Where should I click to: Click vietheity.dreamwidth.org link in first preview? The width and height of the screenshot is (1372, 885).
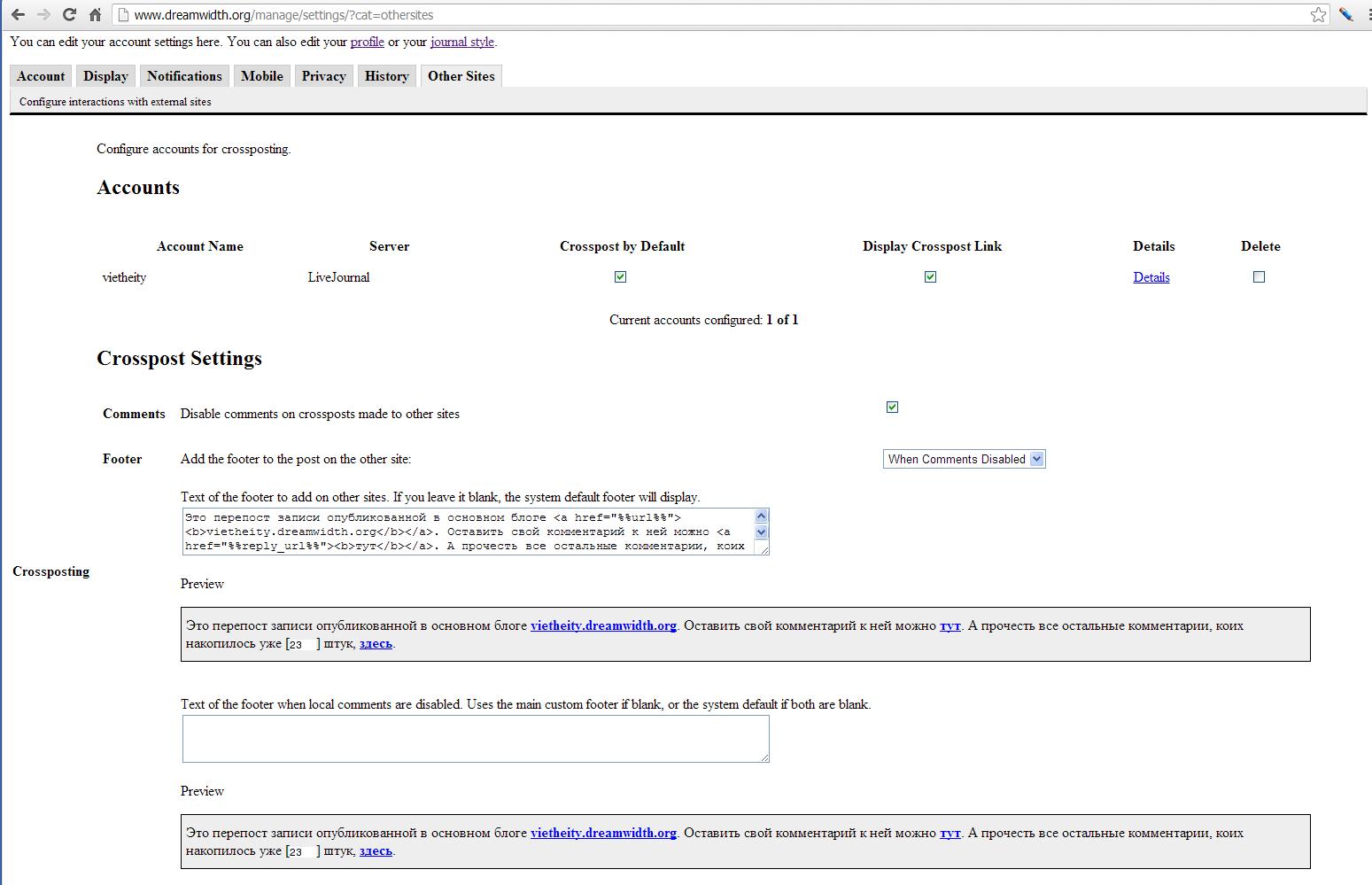point(603,625)
